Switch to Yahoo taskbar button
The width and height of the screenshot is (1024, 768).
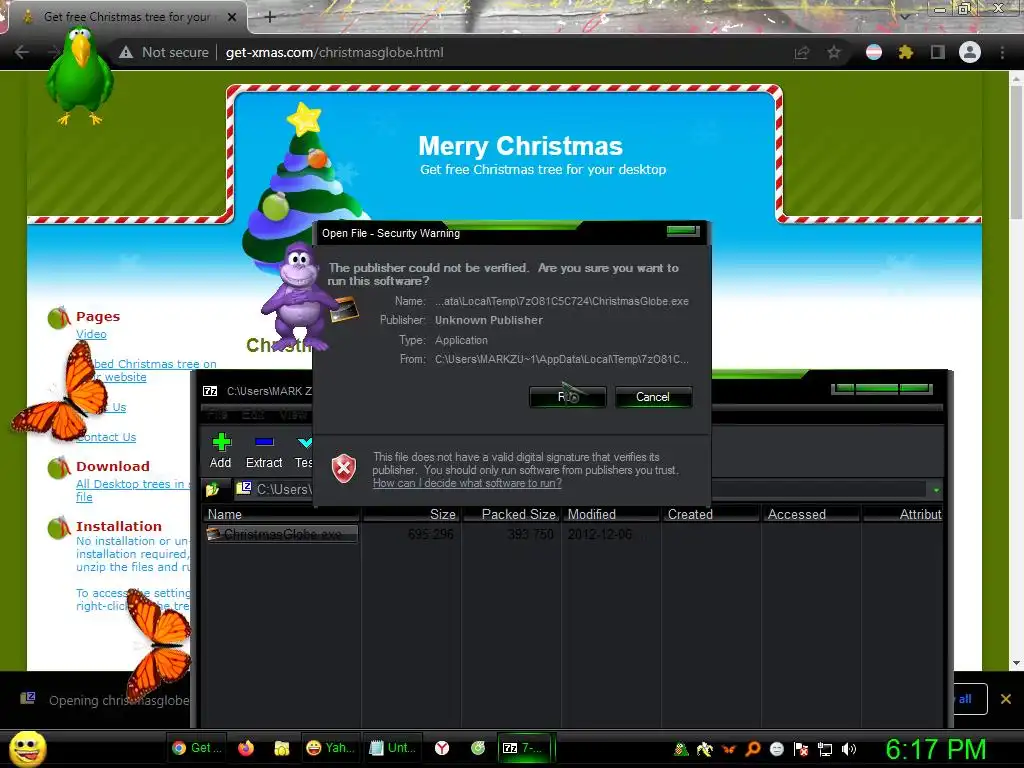click(330, 748)
